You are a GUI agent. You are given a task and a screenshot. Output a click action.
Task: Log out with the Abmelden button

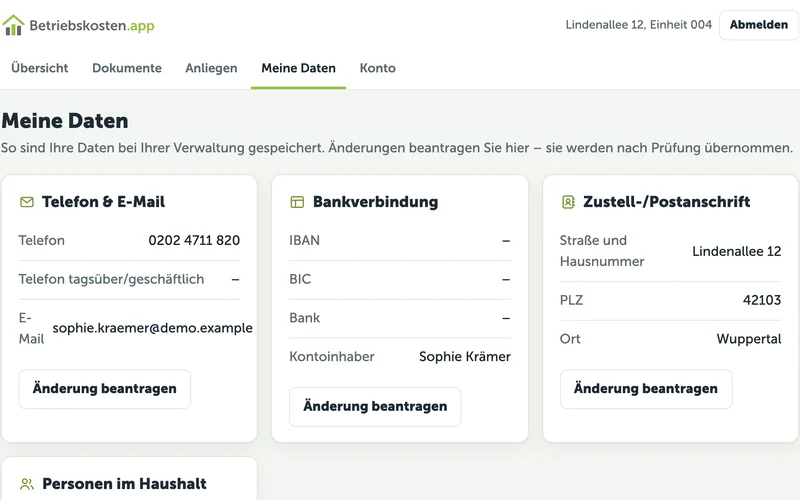[759, 24]
